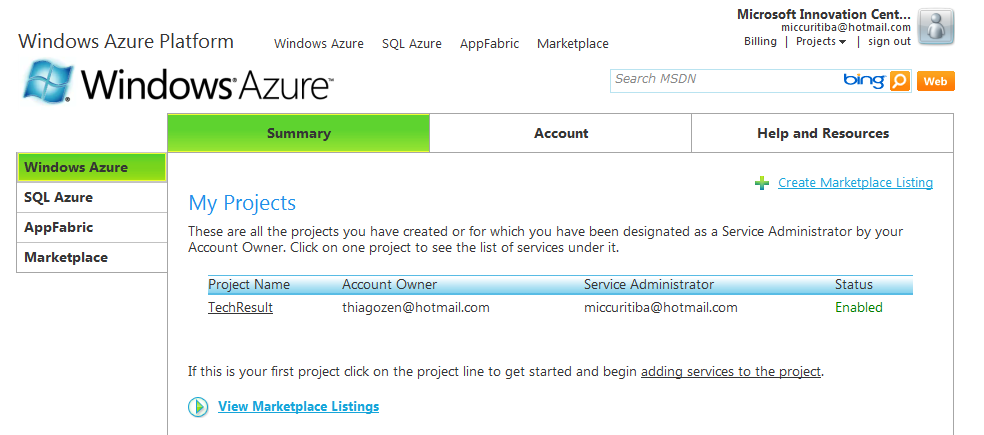Click the Service Administrator column header
Image resolution: width=984 pixels, height=435 pixels.
click(649, 284)
